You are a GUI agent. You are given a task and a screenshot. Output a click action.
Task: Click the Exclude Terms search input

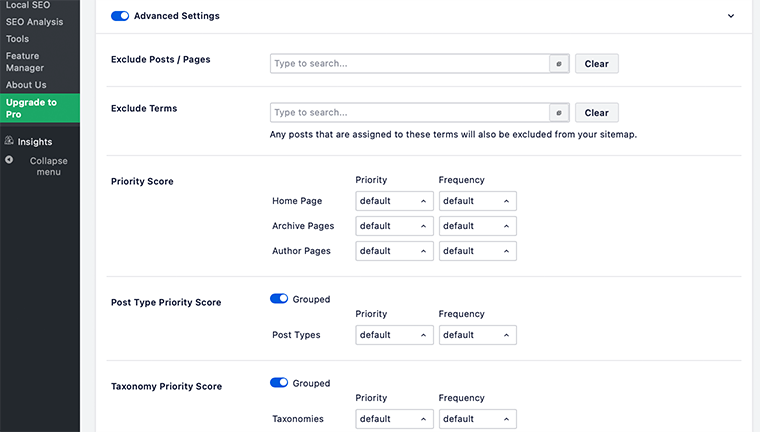(410, 113)
